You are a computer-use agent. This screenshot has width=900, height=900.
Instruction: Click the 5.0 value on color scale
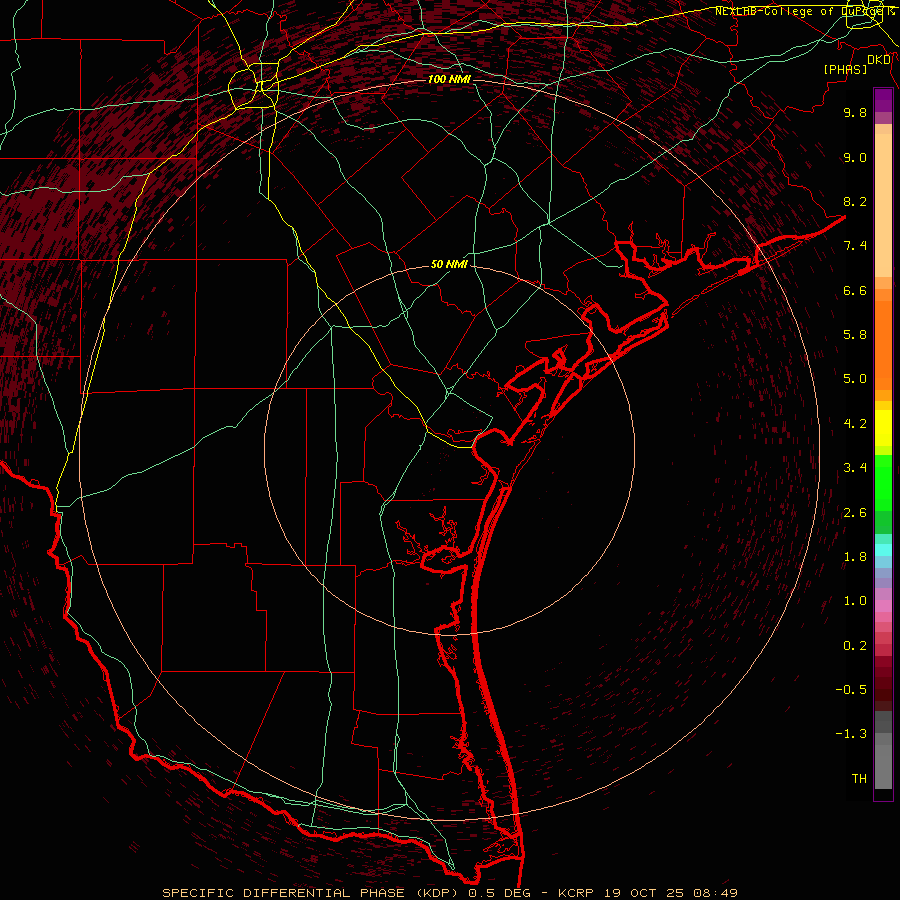pos(855,379)
